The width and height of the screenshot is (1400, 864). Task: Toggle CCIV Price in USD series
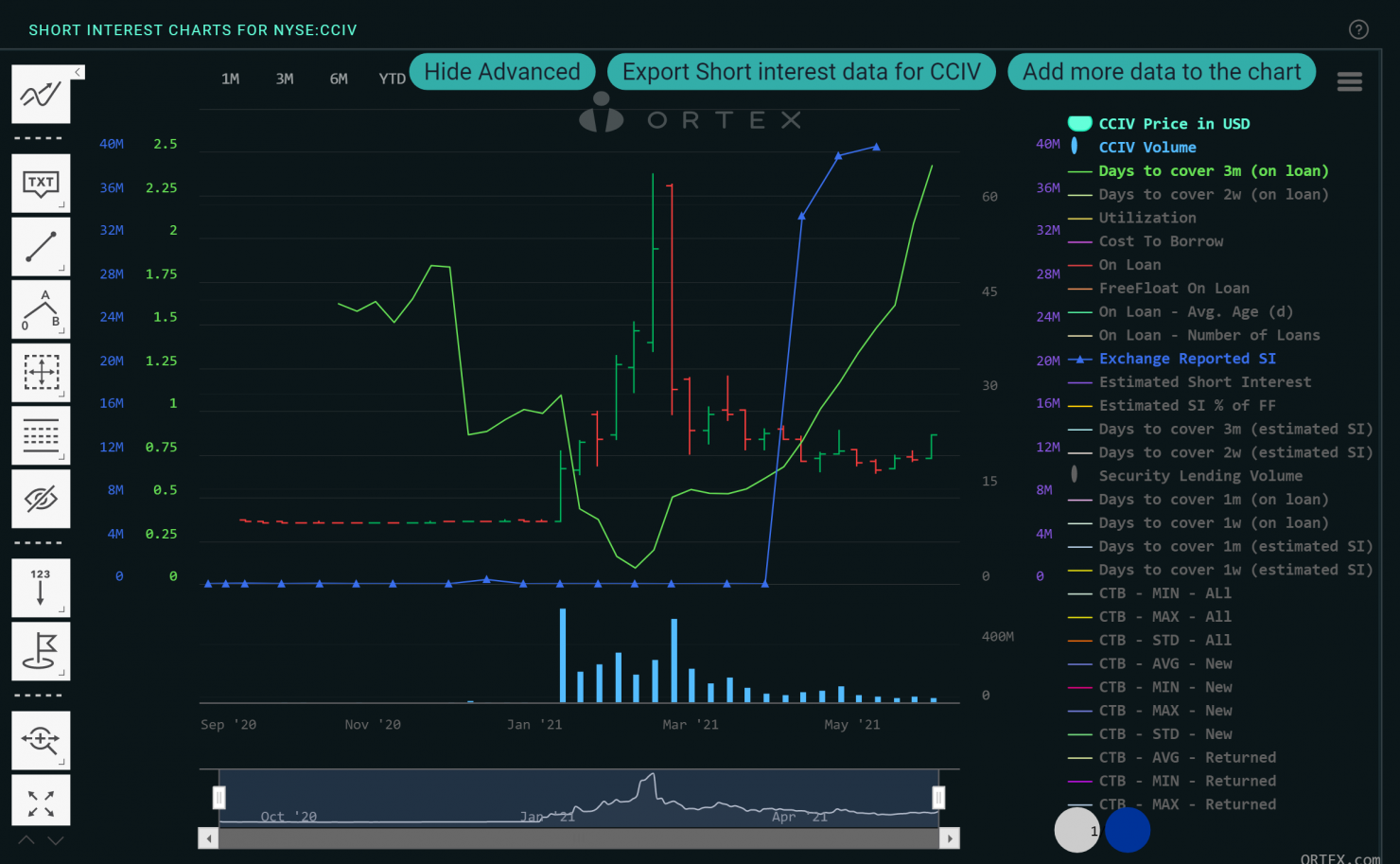tap(1159, 124)
